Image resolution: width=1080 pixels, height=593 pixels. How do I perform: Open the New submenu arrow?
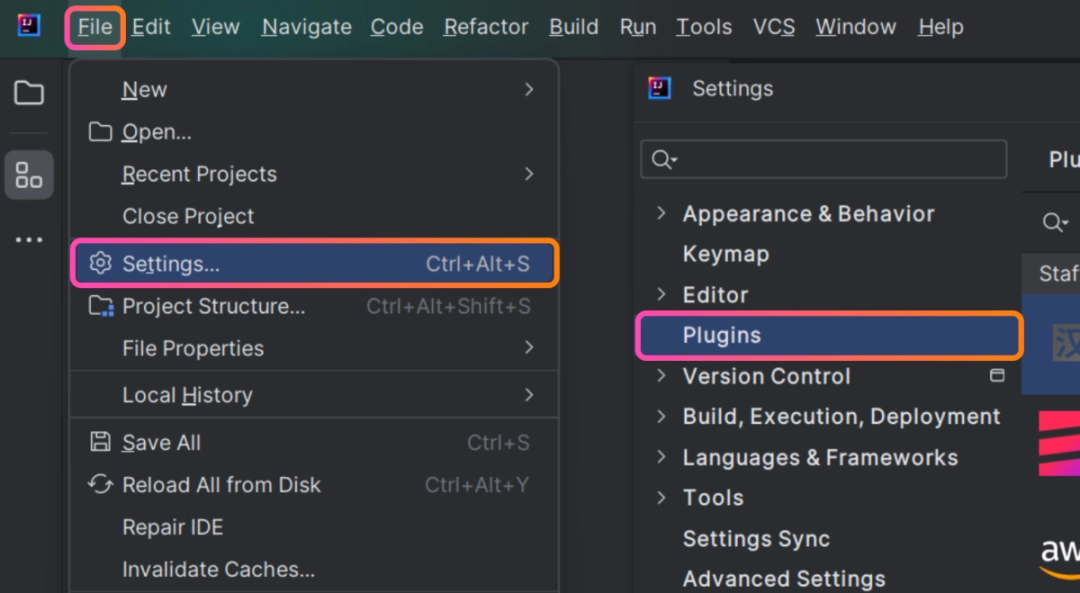[x=529, y=89]
